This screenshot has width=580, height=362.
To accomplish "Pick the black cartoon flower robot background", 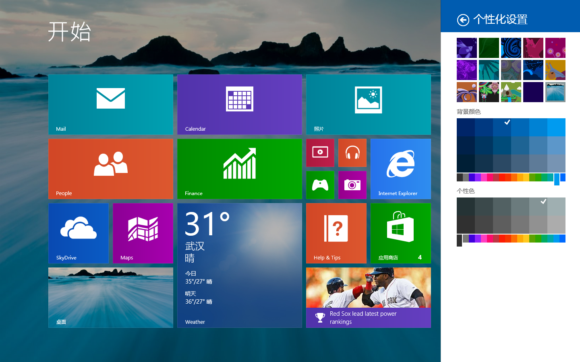I will 489,92.
